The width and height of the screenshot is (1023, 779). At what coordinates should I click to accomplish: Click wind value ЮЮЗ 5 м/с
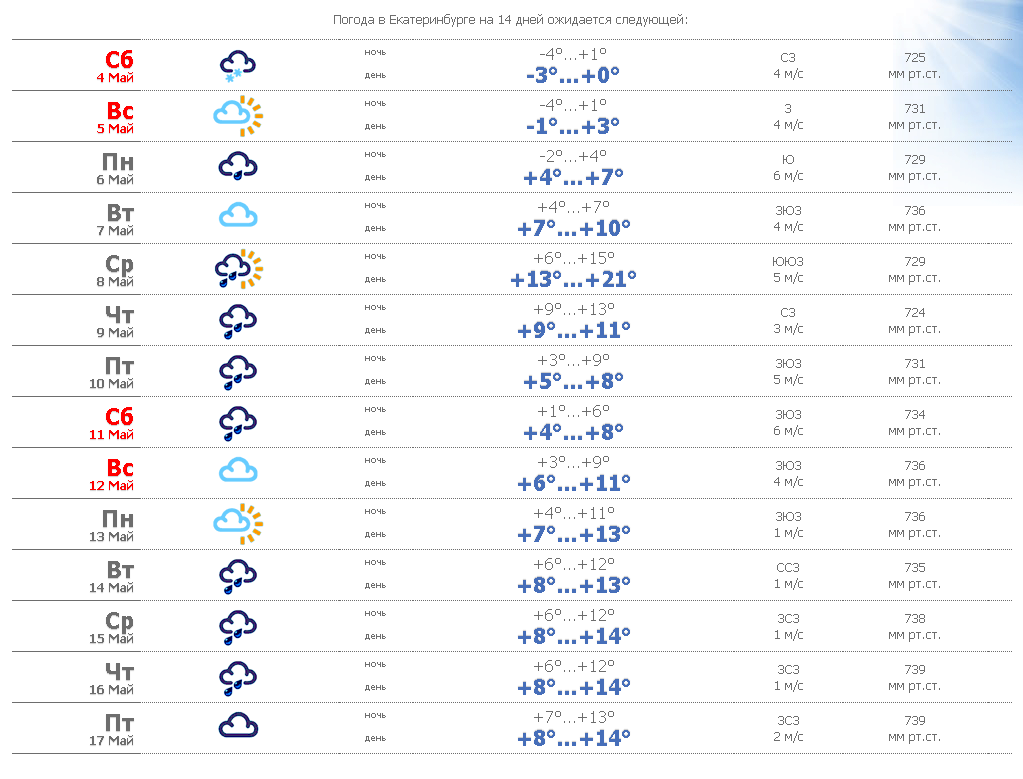[788, 269]
